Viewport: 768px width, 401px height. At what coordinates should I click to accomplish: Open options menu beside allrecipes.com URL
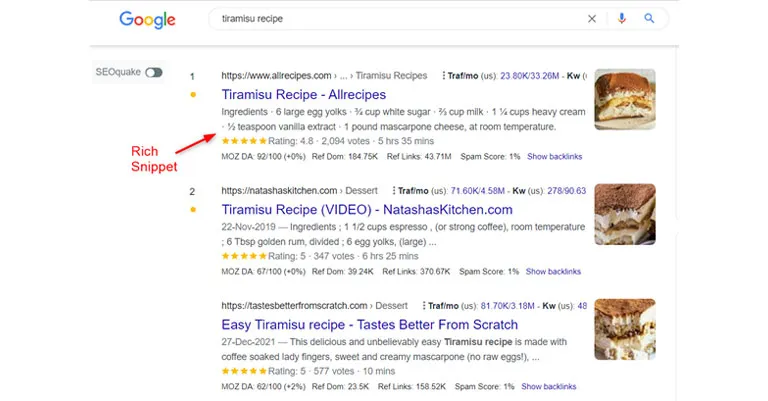click(443, 75)
